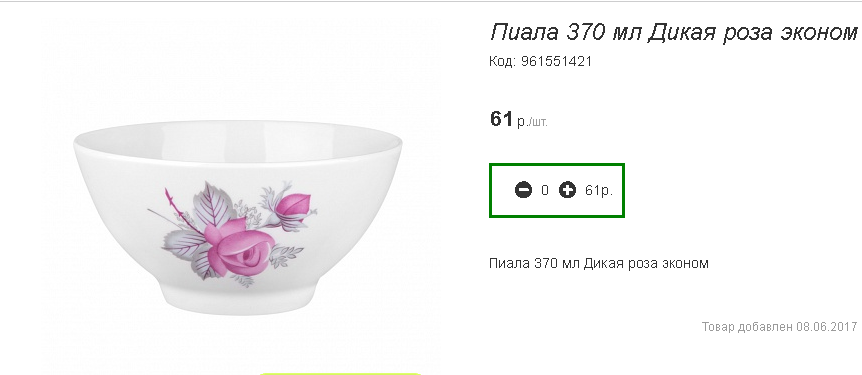
Task: Increase quantity with the plus icon
Action: pos(567,190)
